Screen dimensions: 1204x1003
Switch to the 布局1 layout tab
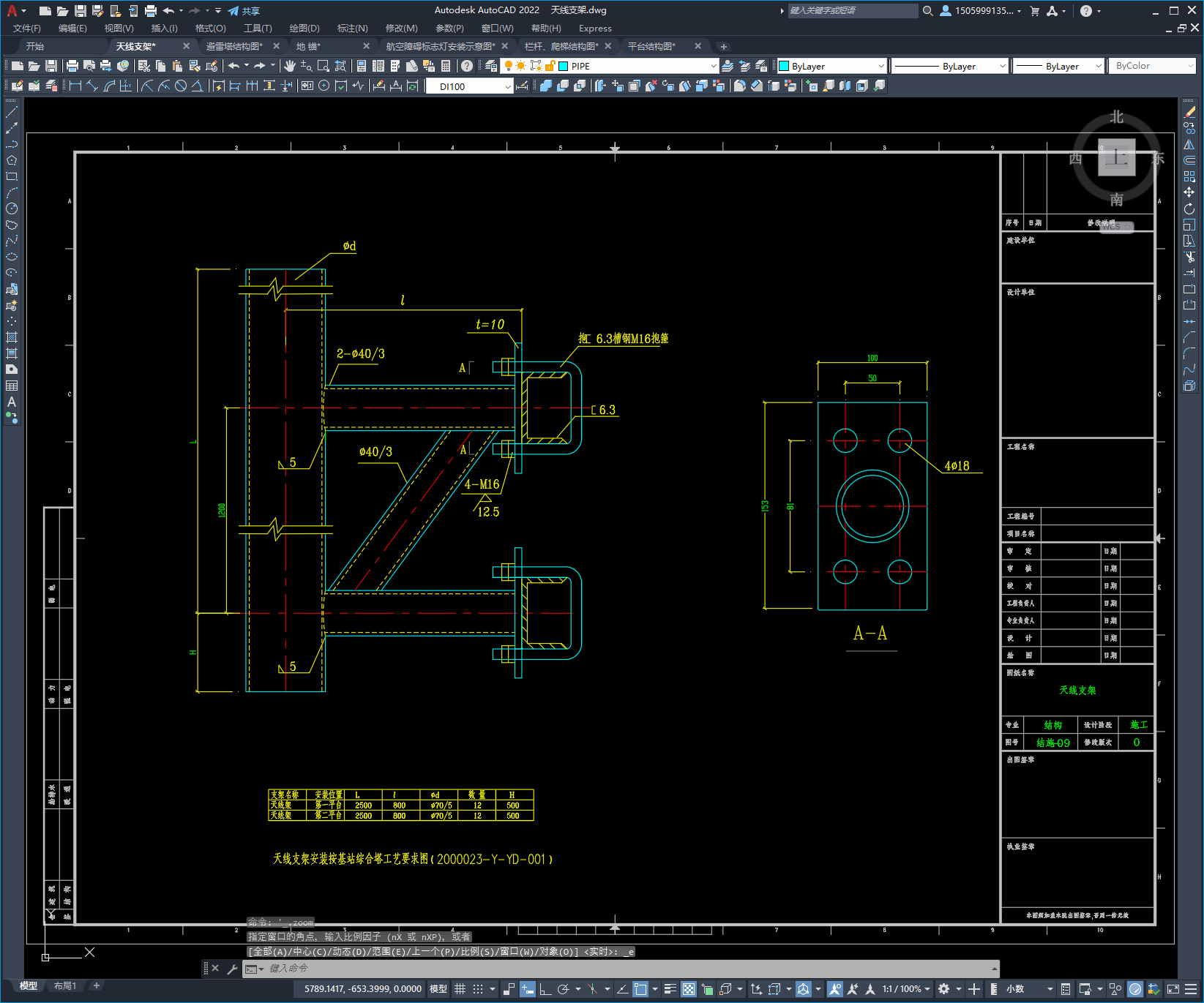65,985
